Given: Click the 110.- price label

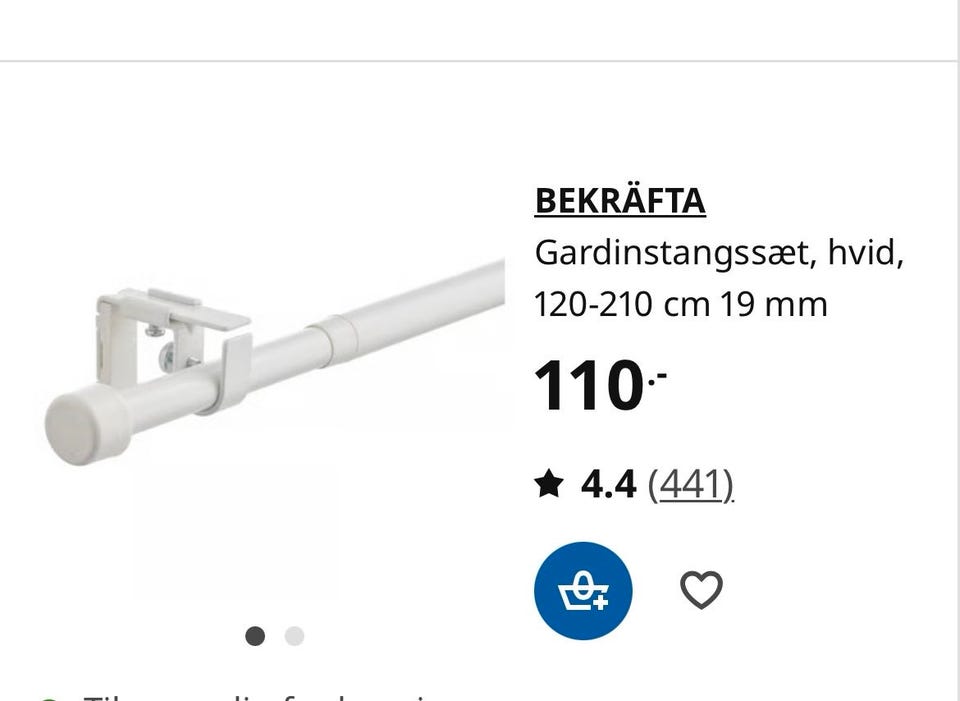Looking at the screenshot, I should point(600,386).
